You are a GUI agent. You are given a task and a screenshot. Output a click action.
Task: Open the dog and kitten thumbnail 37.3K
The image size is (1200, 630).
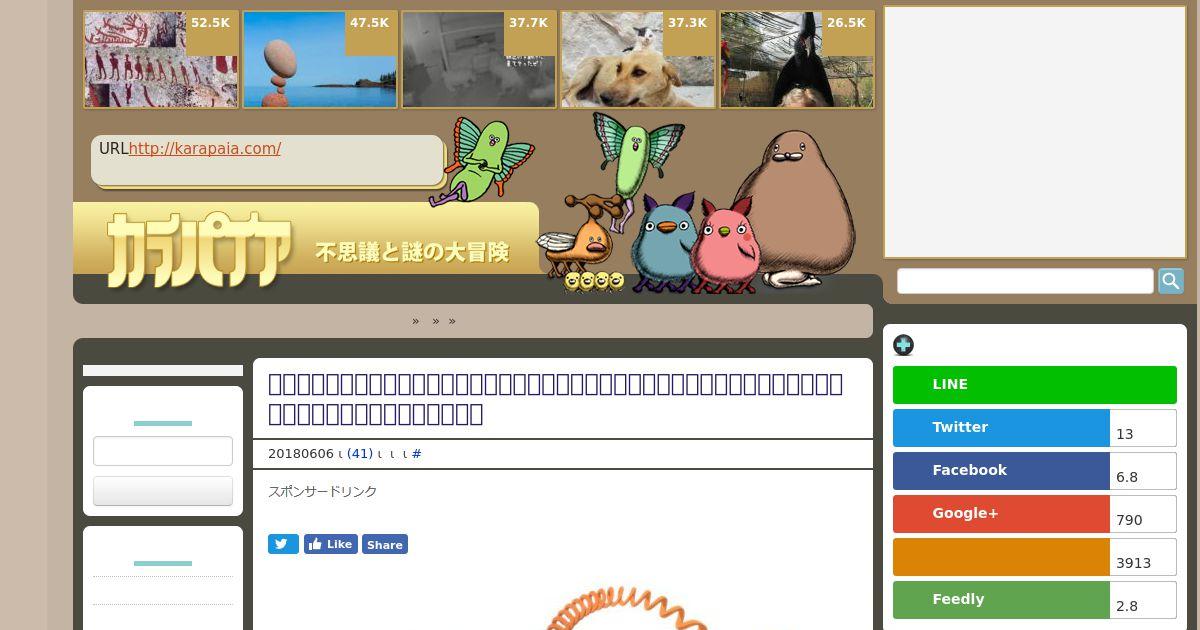[x=638, y=60]
